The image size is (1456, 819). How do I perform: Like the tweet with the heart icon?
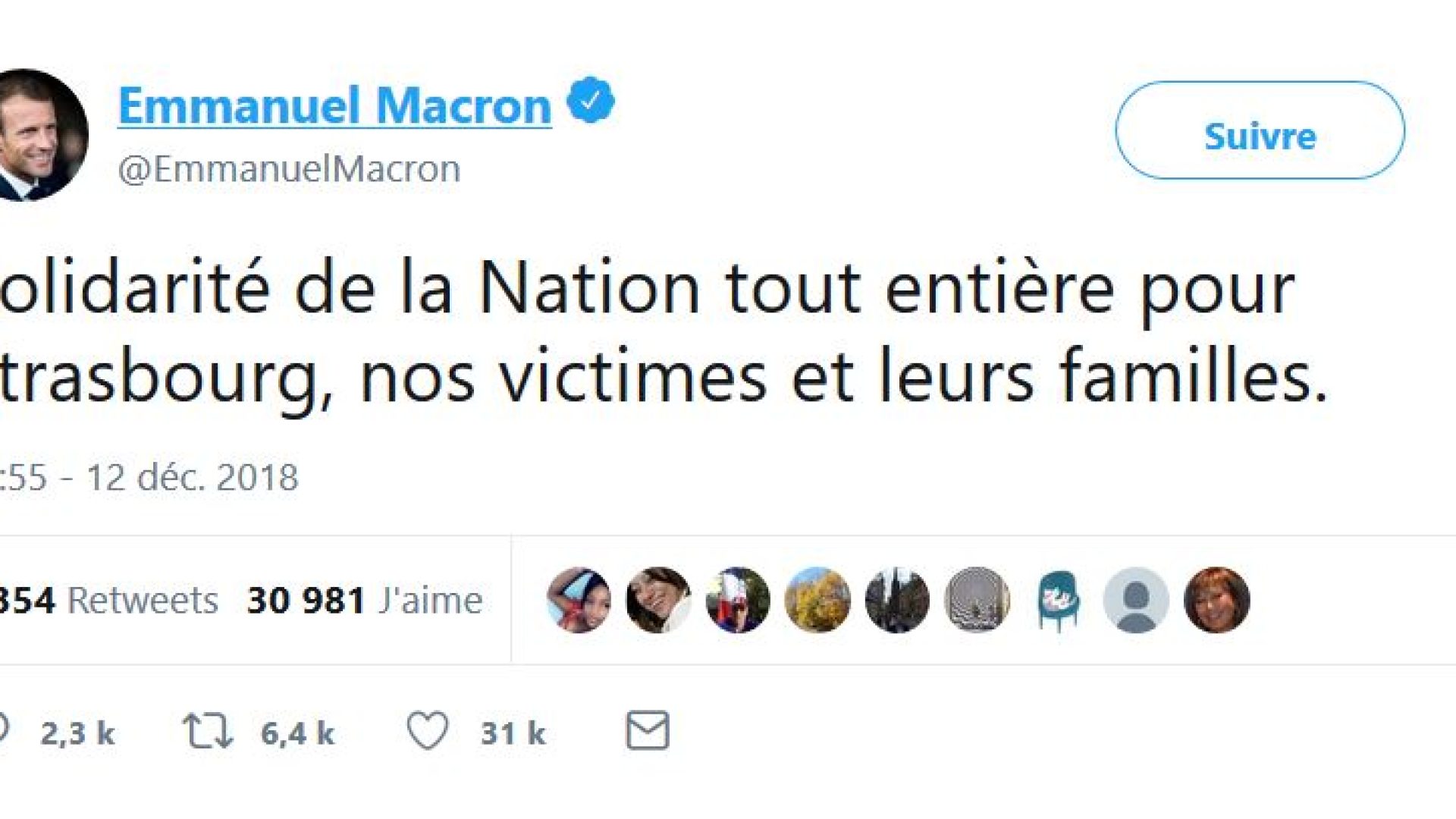click(x=428, y=732)
